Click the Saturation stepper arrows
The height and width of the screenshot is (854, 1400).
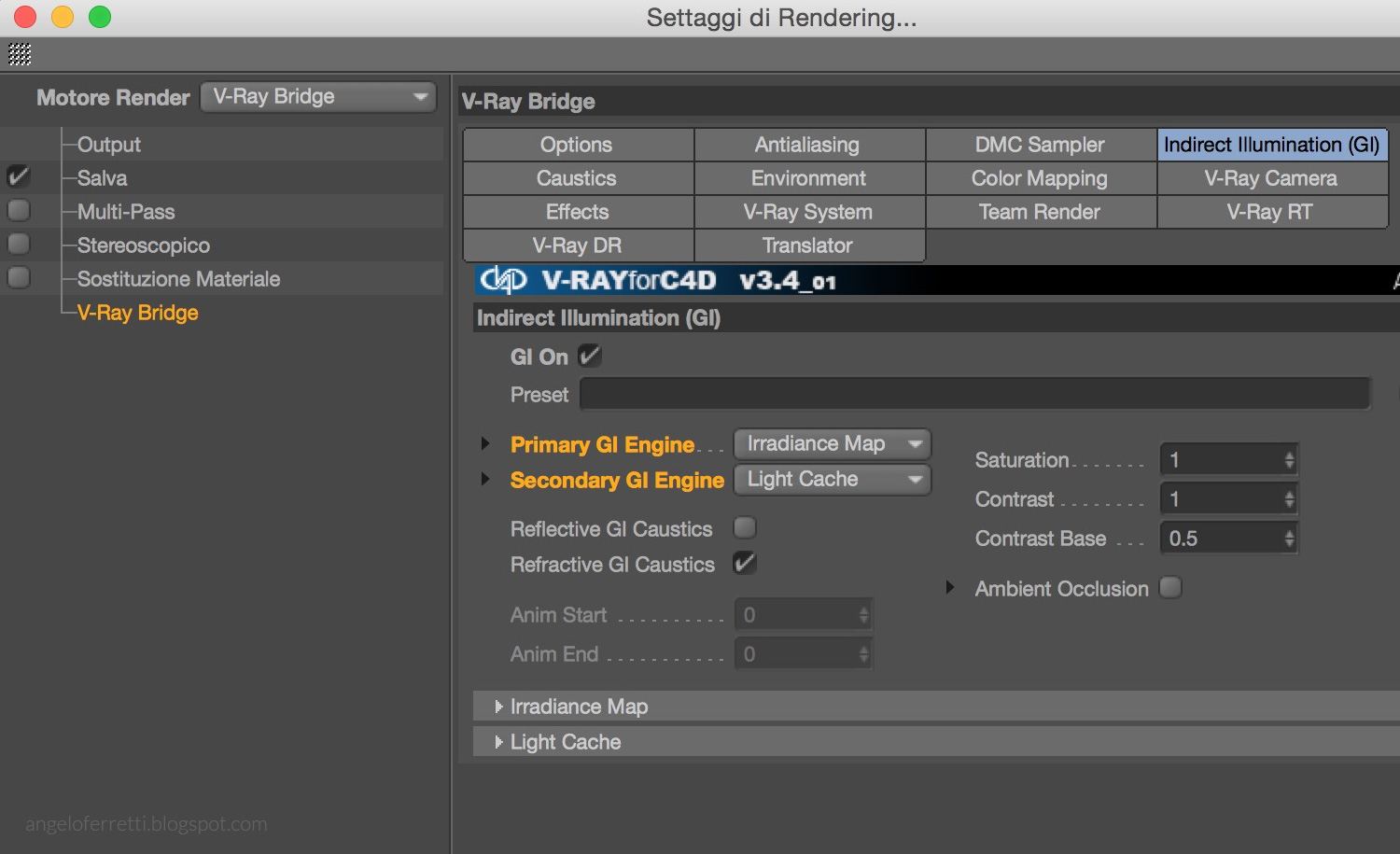pyautogui.click(x=1289, y=459)
